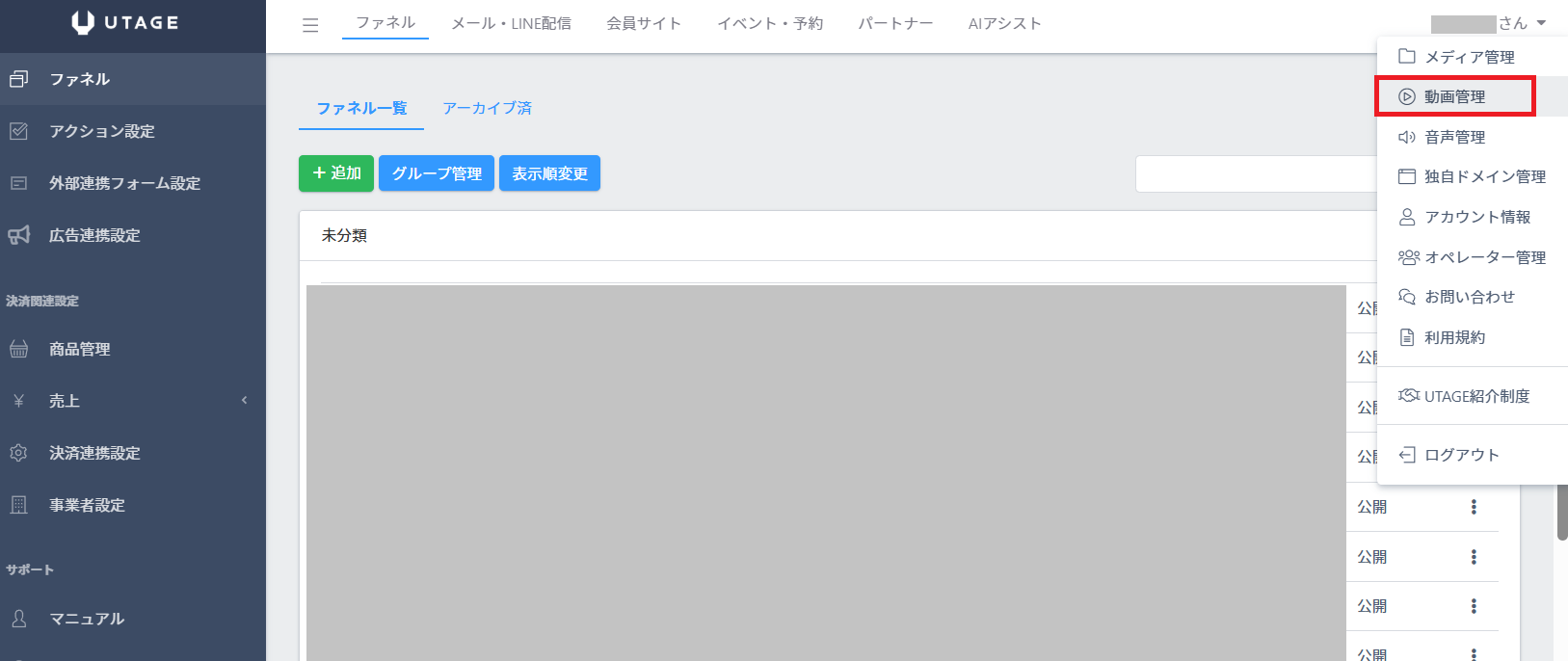Click the 表示順変更 button
Image resolution: width=1568 pixels, height=661 pixels.
click(549, 173)
